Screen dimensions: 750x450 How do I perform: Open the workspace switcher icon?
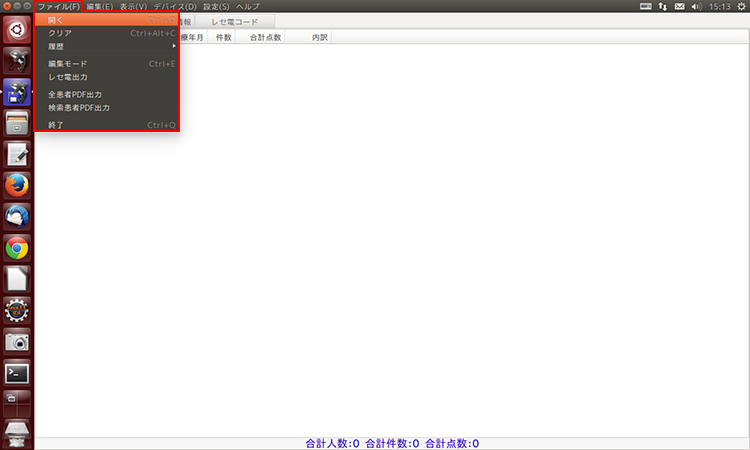17,404
